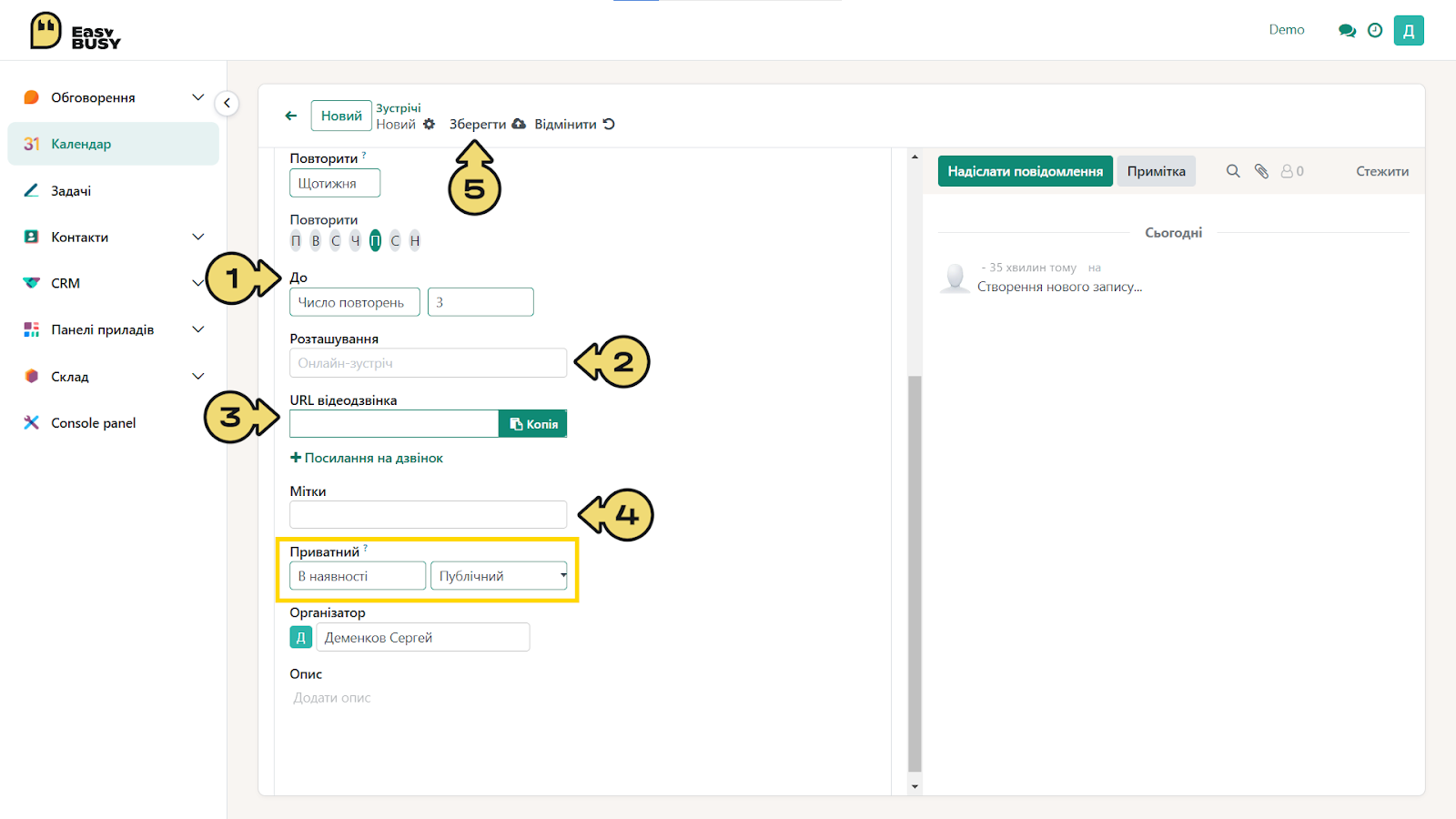
Task: Switch to the Примітка tab
Action: tap(1156, 171)
